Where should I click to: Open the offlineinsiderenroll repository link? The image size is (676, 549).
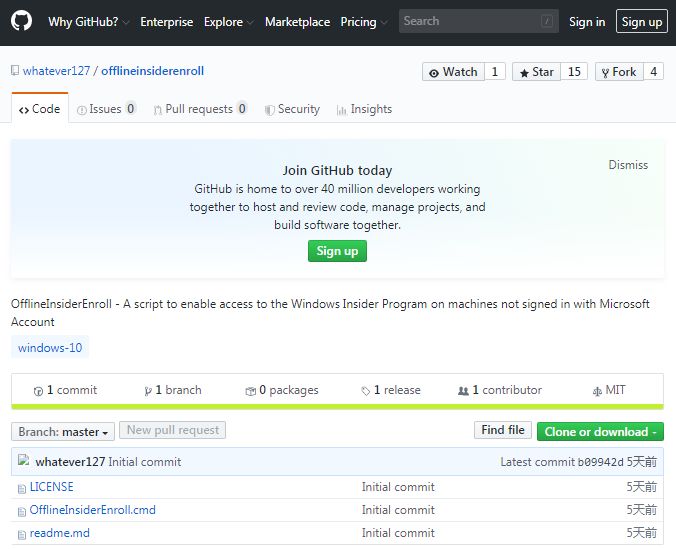(x=153, y=71)
